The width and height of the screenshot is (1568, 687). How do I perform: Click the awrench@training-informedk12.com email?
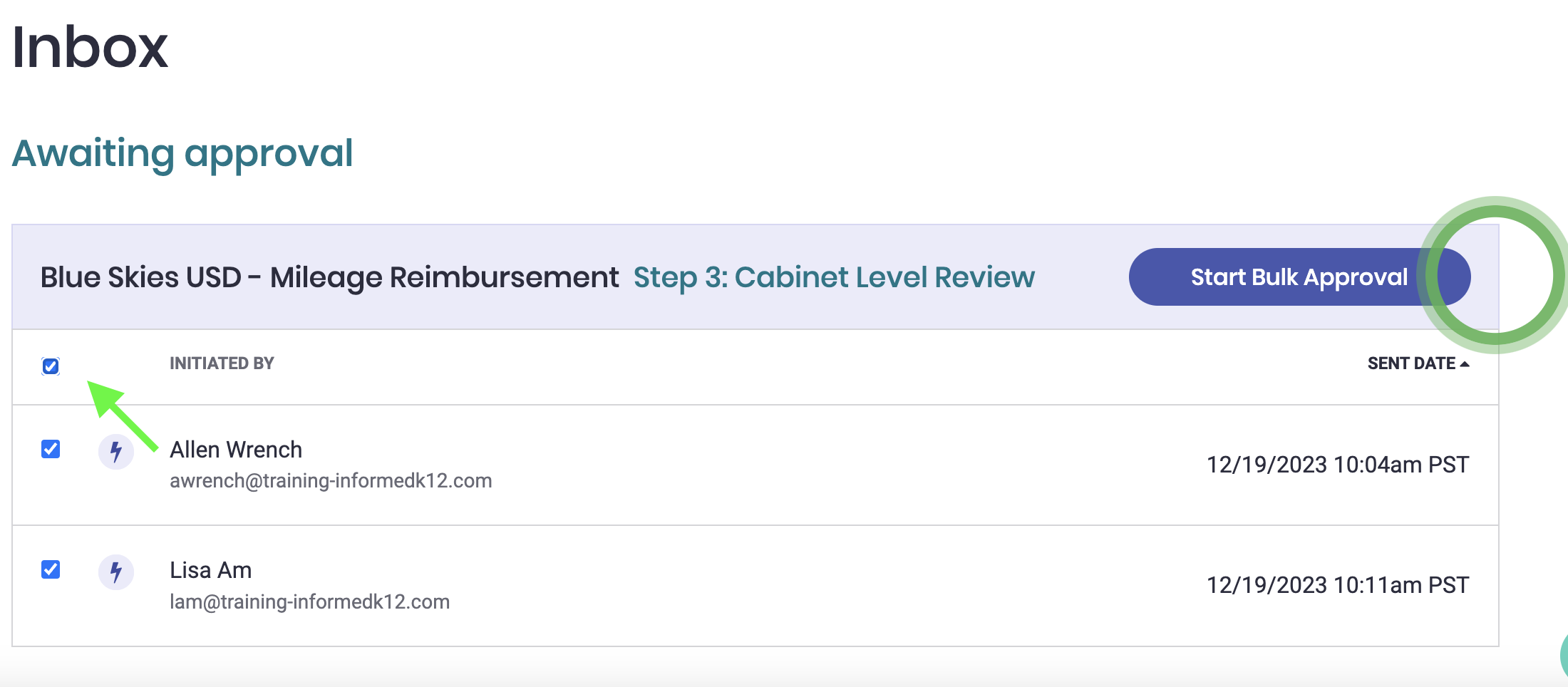click(x=331, y=481)
